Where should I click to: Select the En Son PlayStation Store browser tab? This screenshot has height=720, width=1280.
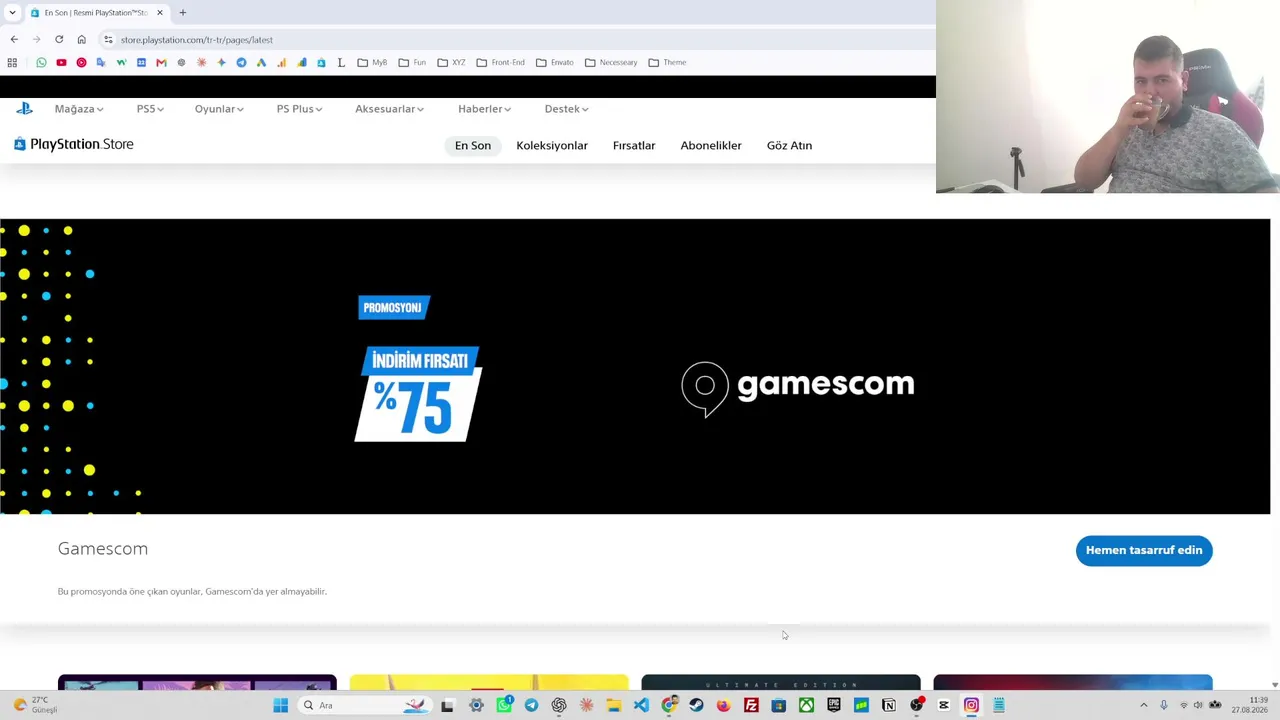coord(96,12)
